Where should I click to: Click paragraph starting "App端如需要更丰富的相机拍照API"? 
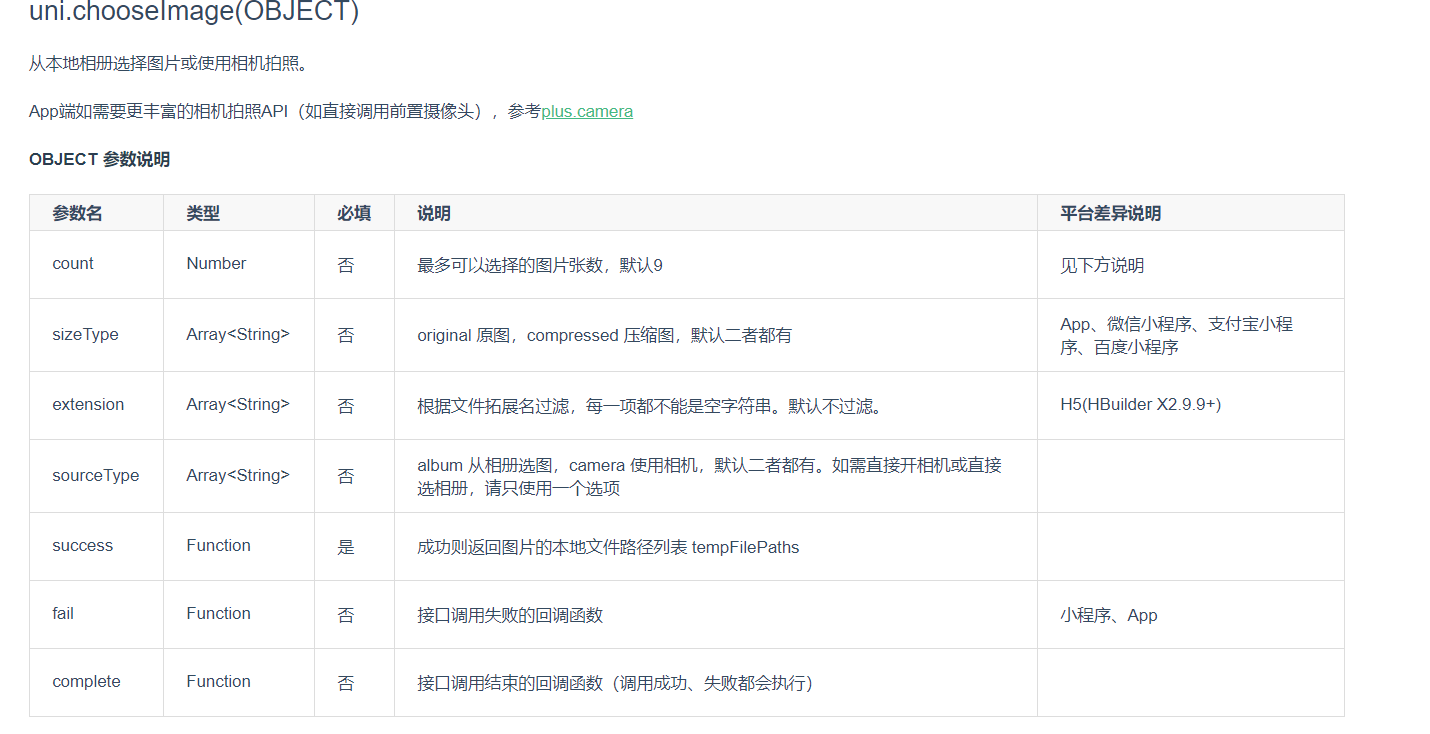point(331,111)
